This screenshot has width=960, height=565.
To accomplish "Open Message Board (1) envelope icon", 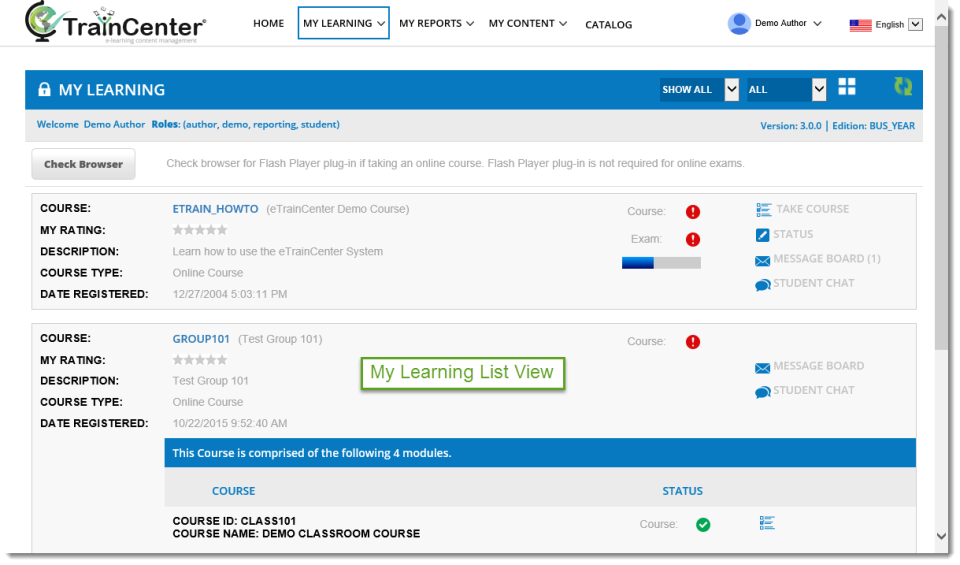I will tap(763, 261).
